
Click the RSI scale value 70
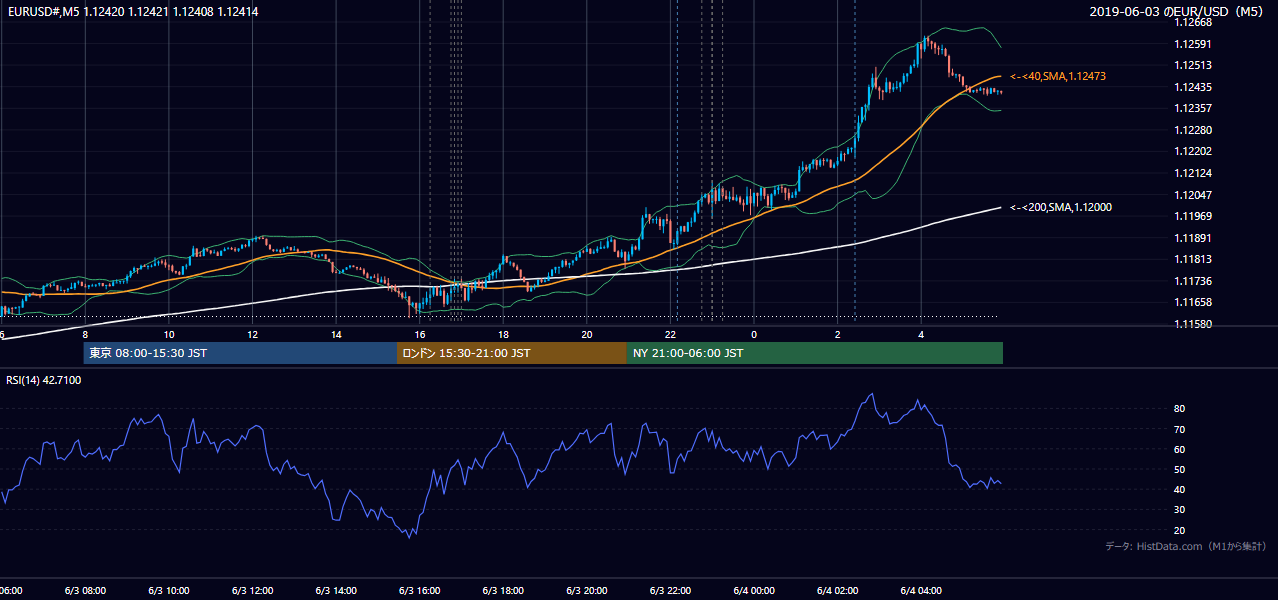click(1180, 429)
